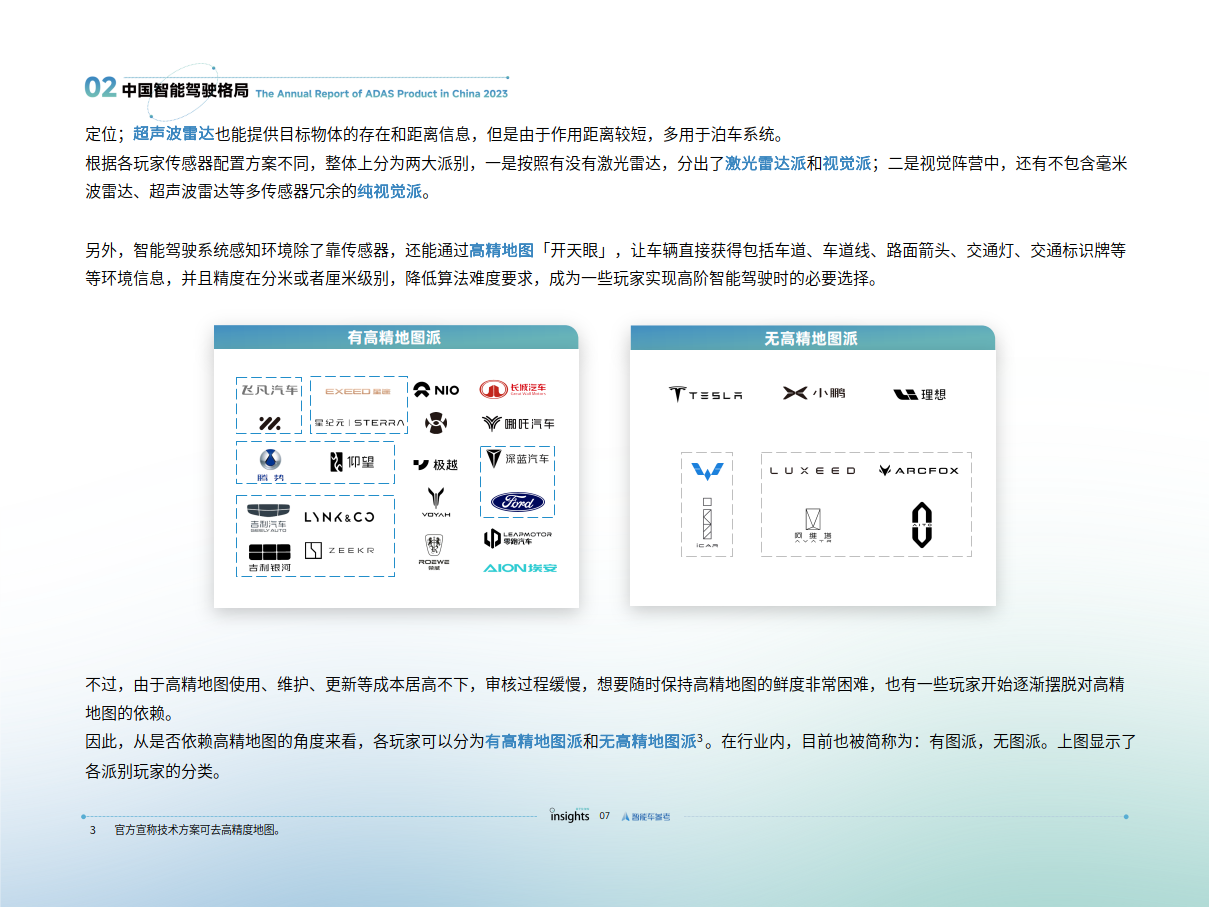
Task: Click the ZEEKR logo
Action: click(x=339, y=550)
